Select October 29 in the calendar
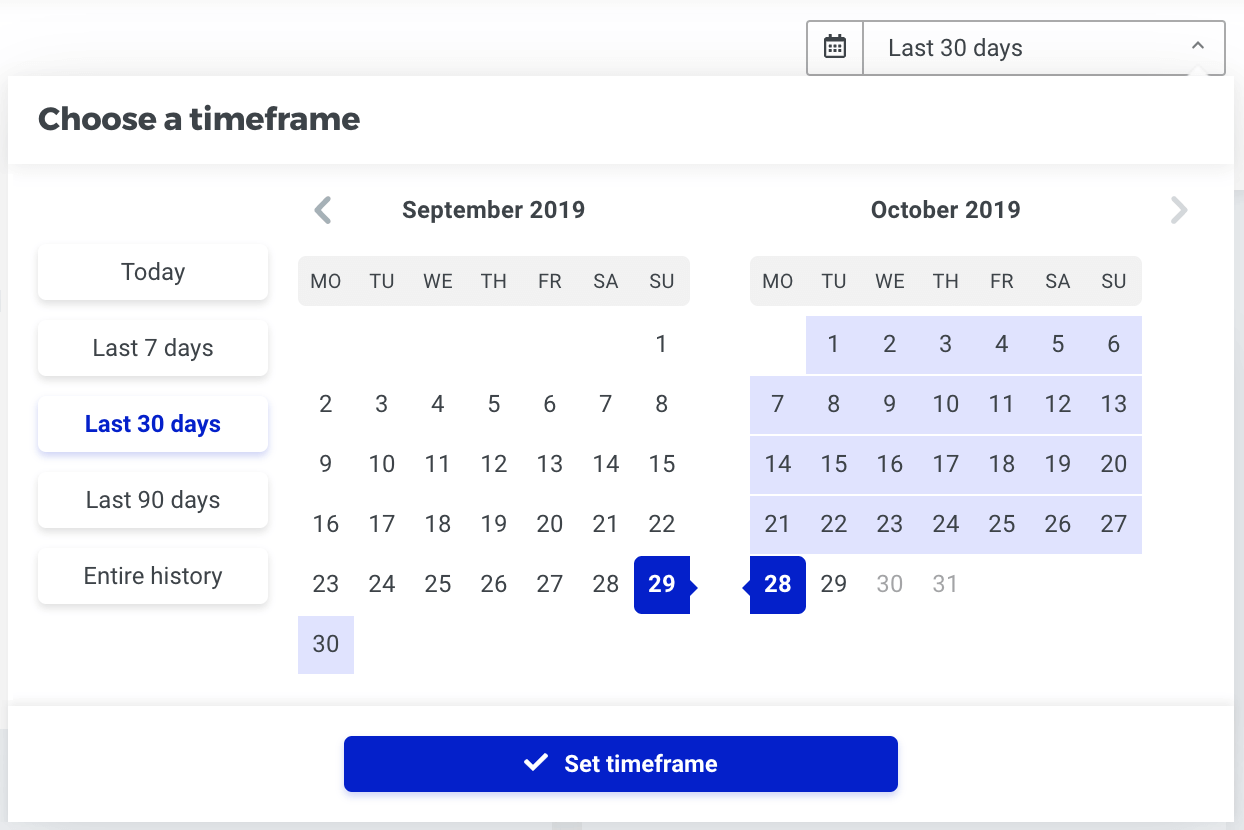 tap(834, 584)
